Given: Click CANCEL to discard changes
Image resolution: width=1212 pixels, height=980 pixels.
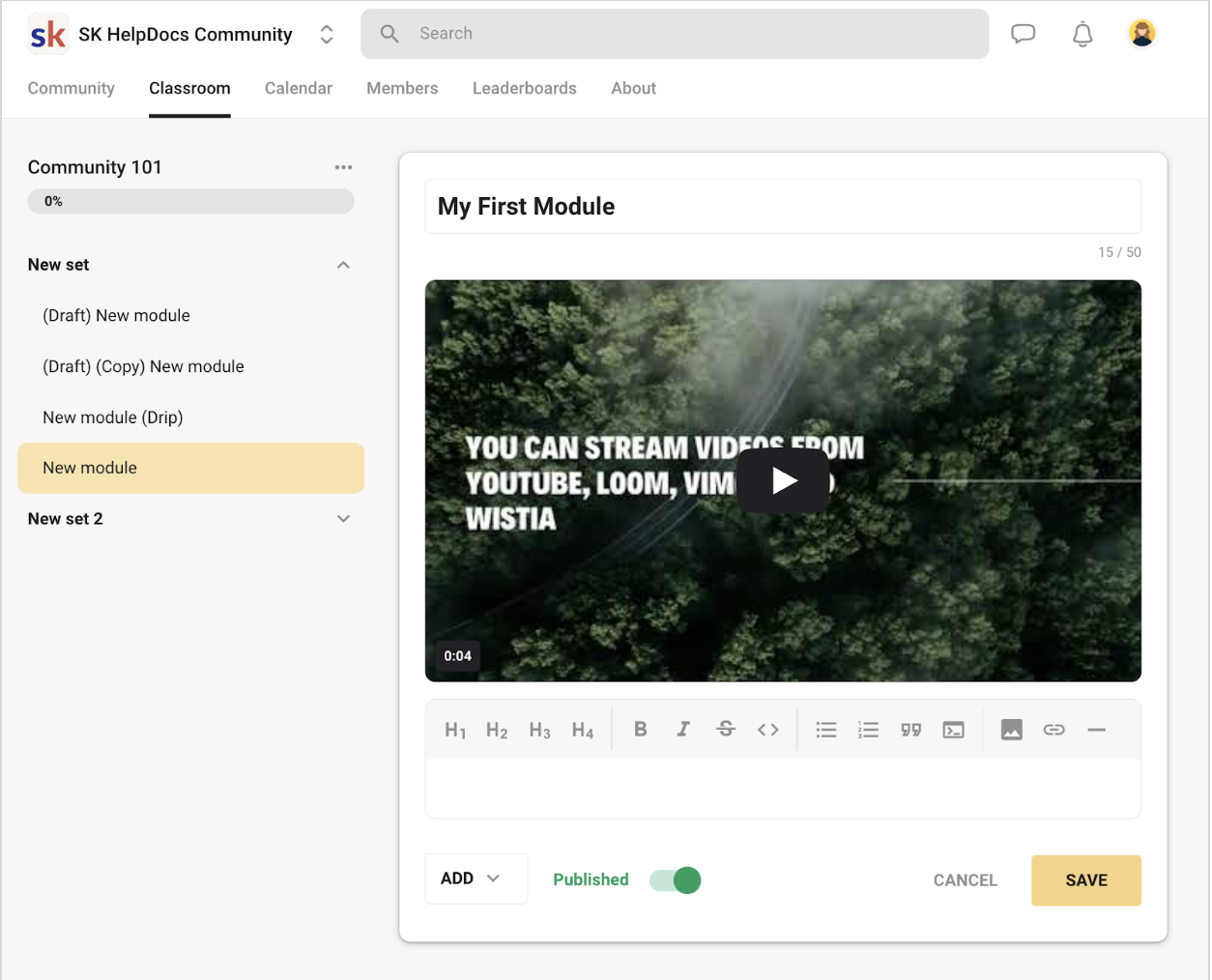Looking at the screenshot, I should [966, 880].
